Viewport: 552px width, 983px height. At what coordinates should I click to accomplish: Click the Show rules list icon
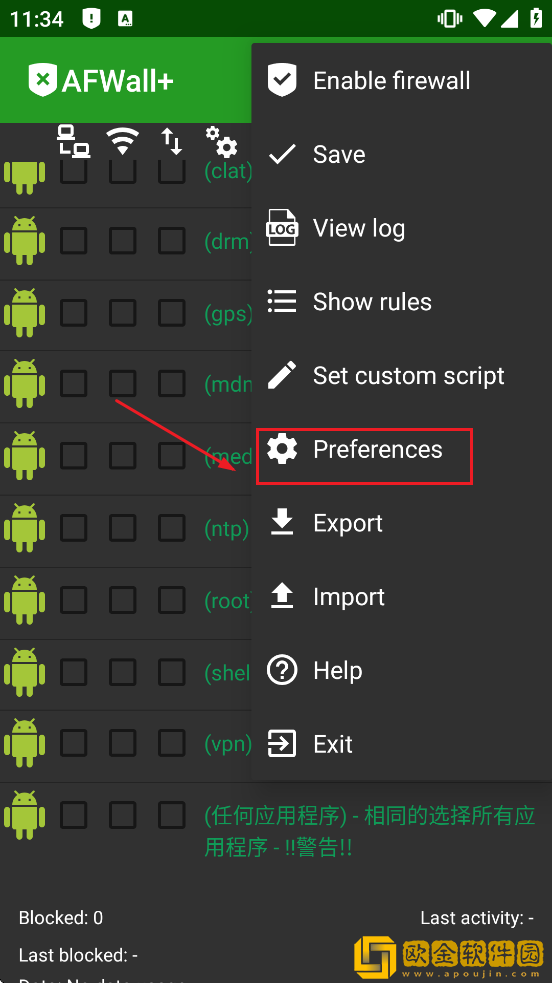[282, 302]
